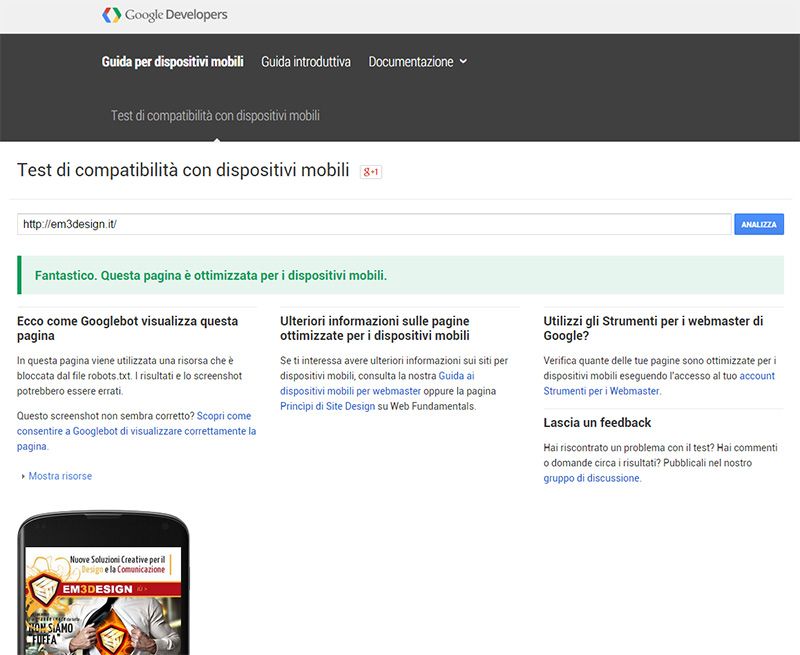
Task: Open the "Guida introduttiva" menu item
Action: pyautogui.click(x=304, y=61)
